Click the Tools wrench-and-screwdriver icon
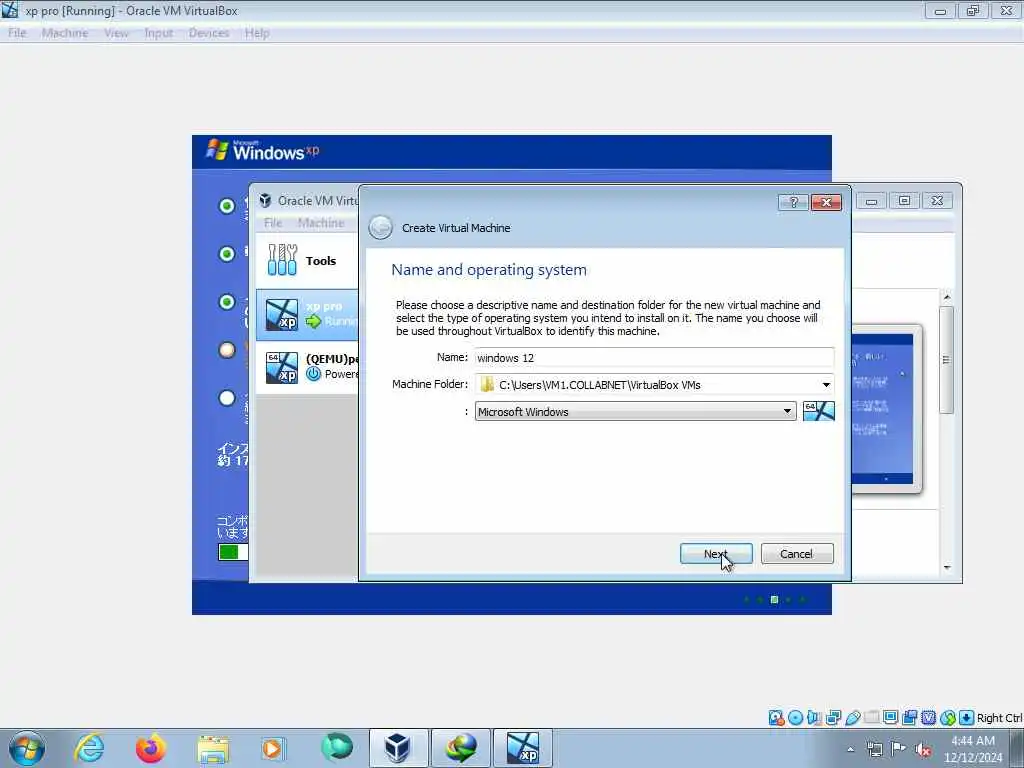Viewport: 1024px width, 768px height. [x=282, y=260]
